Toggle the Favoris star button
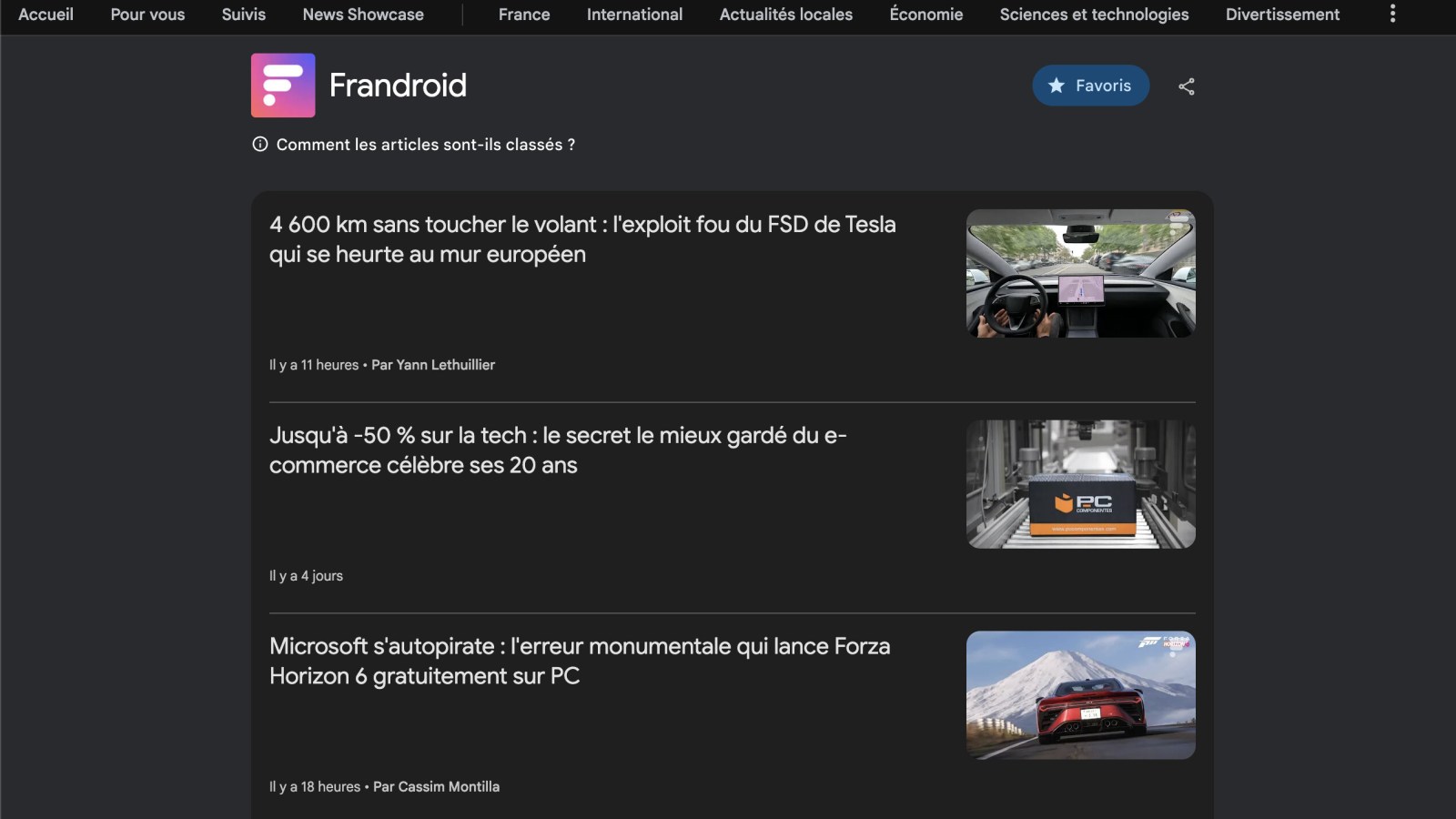Screen dimensions: 1456x819 1090,86
